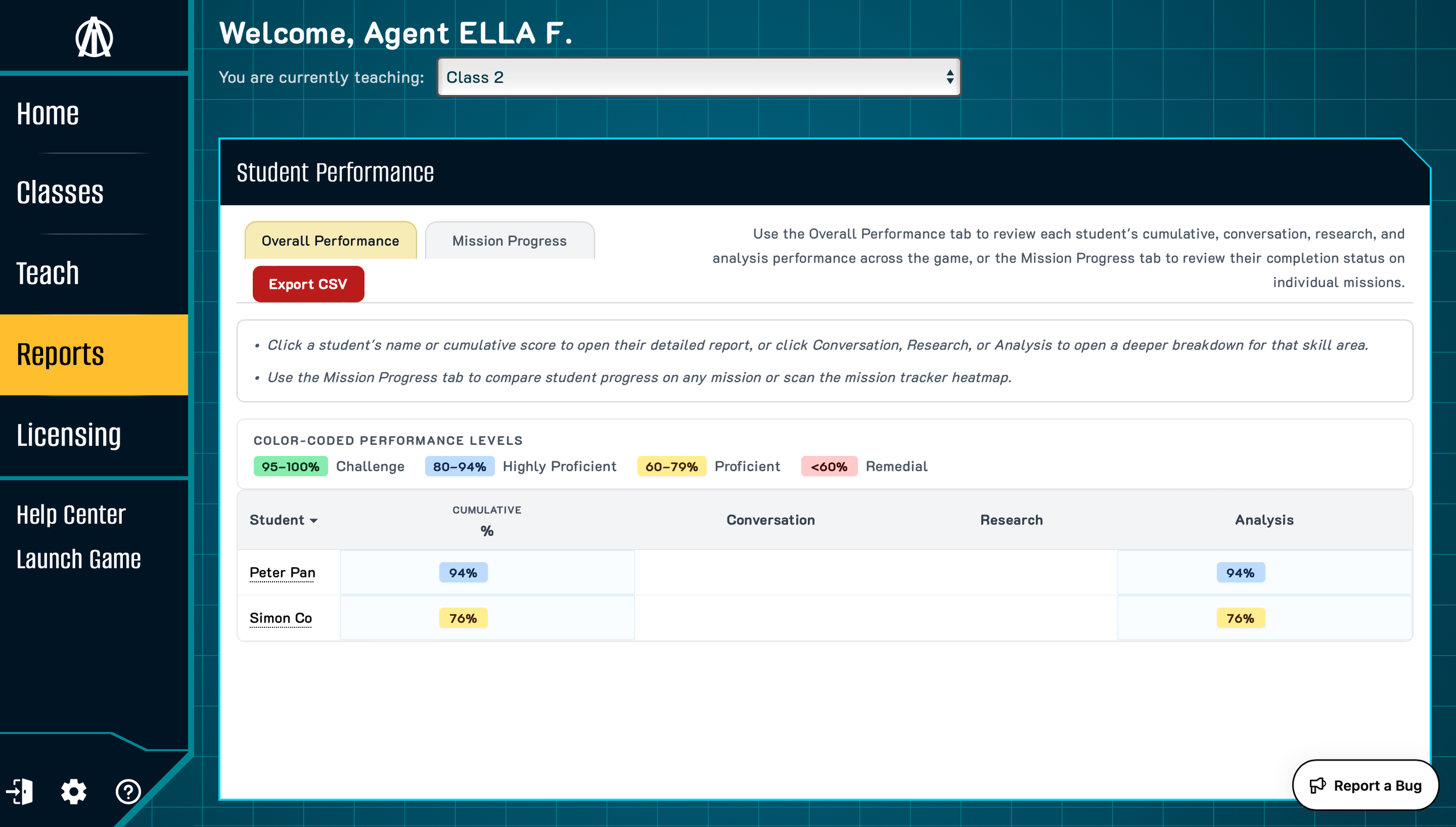Open Peter Pan's detailed report

point(282,572)
